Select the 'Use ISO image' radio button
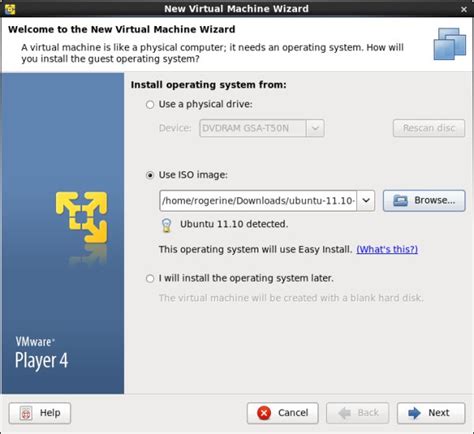Screen dimensions: 474x434 click(150, 175)
